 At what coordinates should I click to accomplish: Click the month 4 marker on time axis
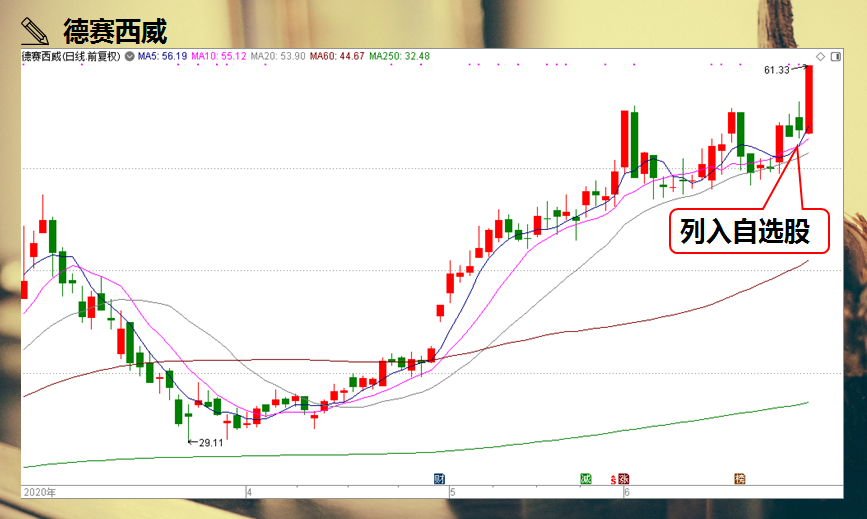click(x=249, y=492)
